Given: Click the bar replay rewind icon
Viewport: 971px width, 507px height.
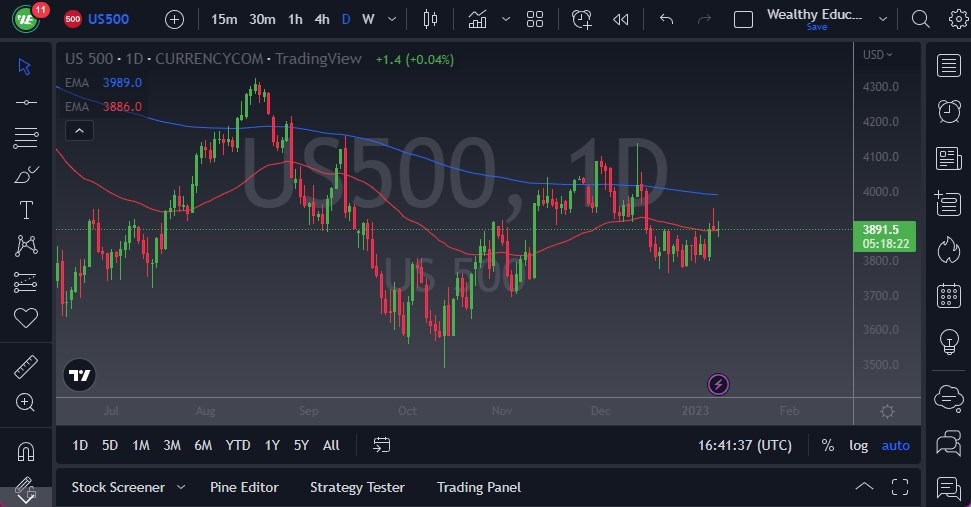Looking at the screenshot, I should 621,19.
